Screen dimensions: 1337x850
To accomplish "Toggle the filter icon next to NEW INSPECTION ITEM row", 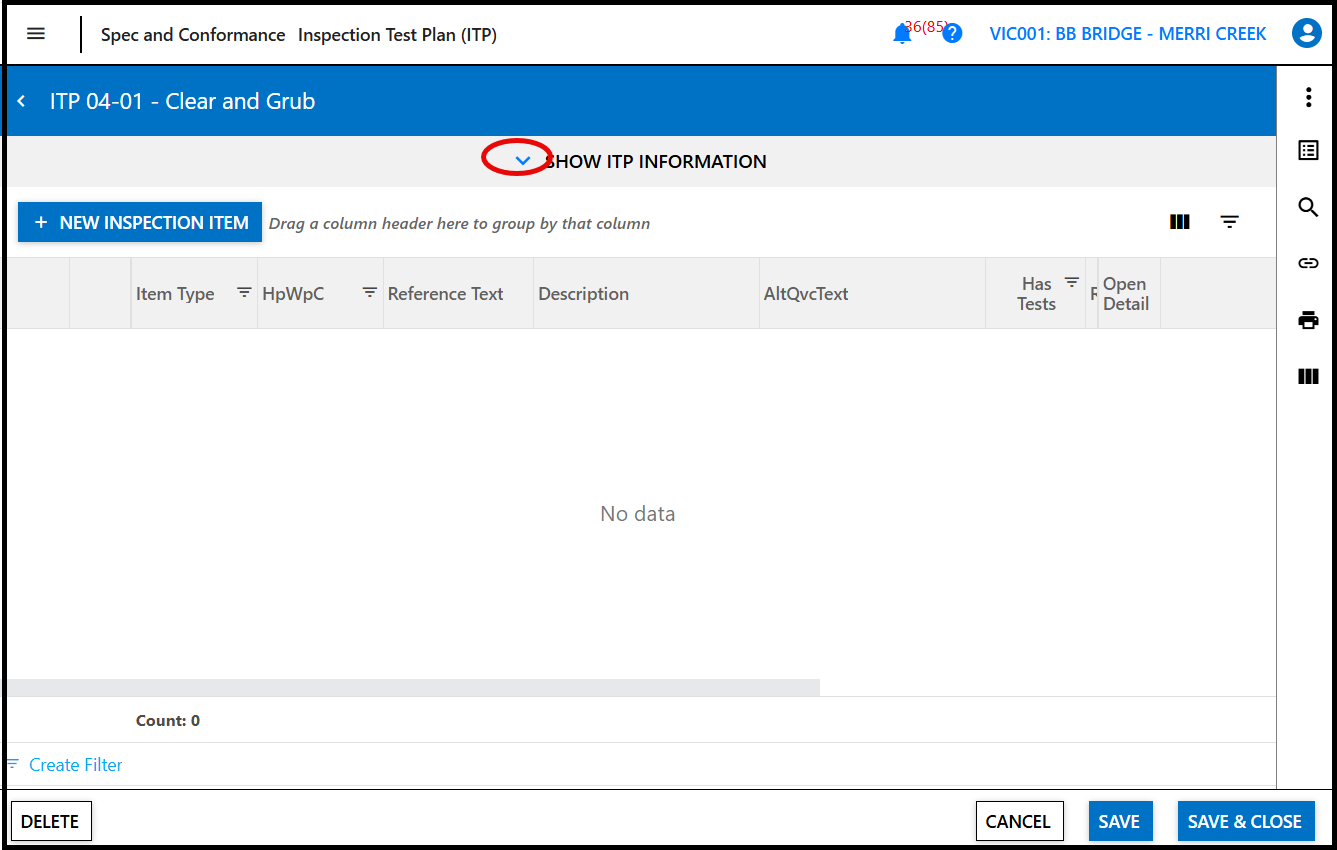I will 1229,221.
